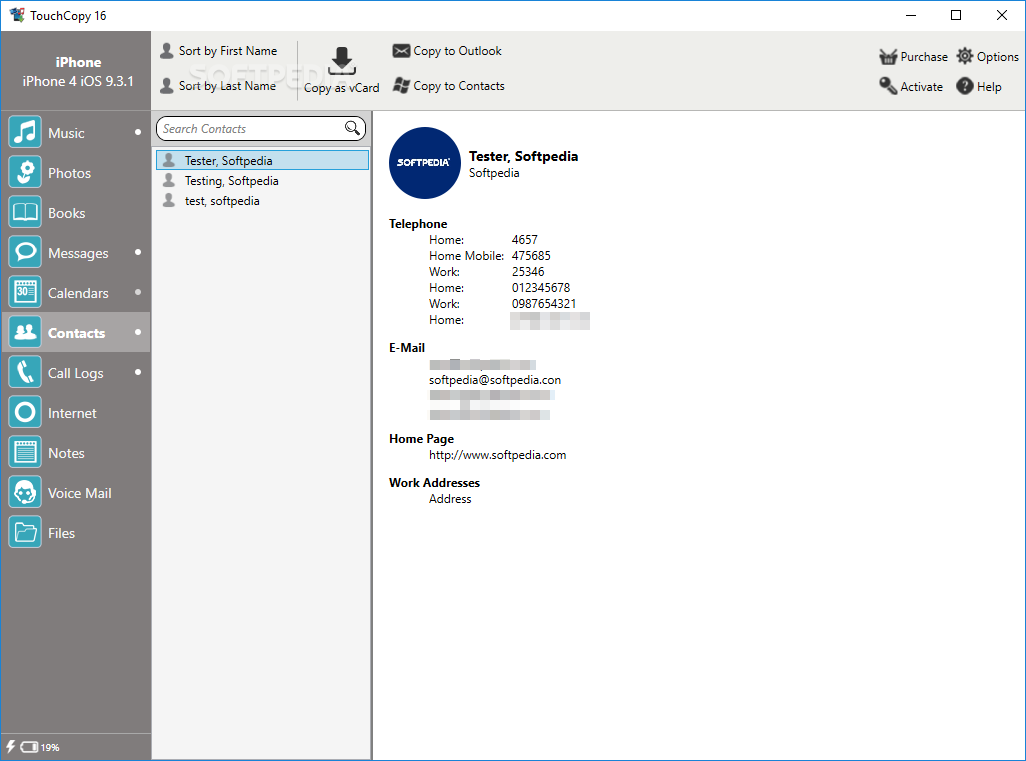Open the Messages section icon

click(25, 253)
